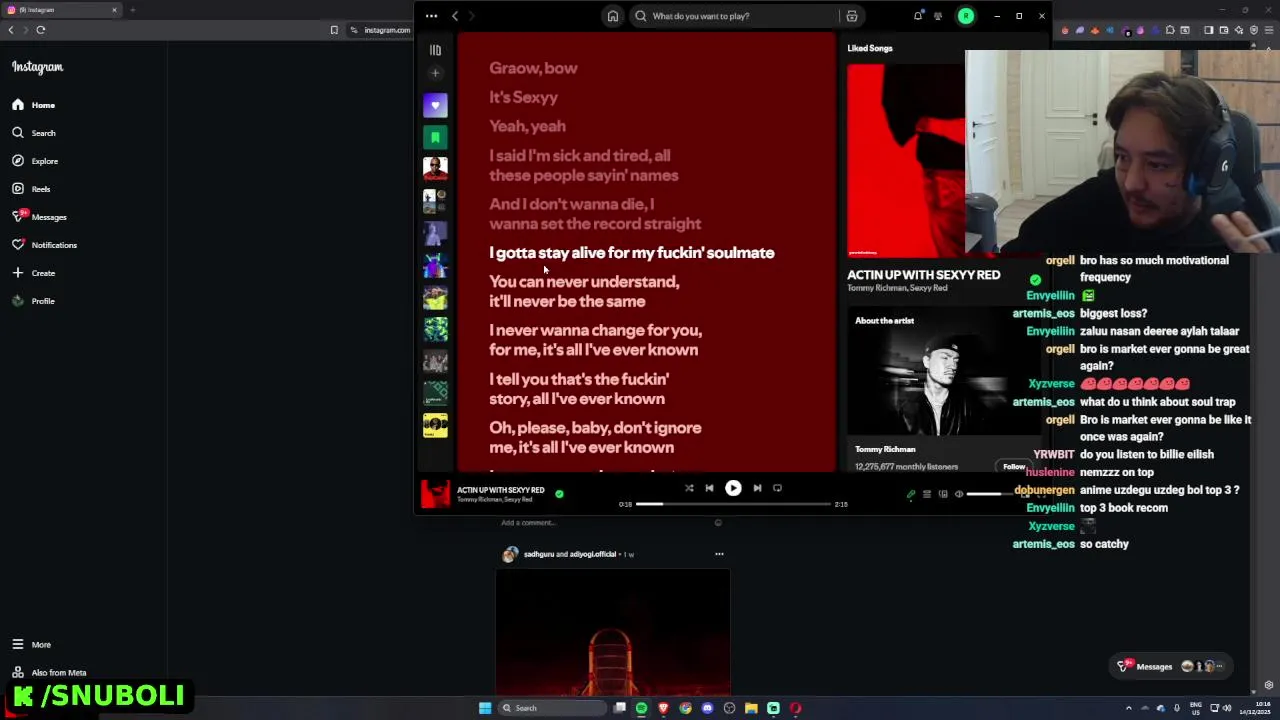
Task: Click the Instagram logo
Action: pyautogui.click(x=37, y=67)
